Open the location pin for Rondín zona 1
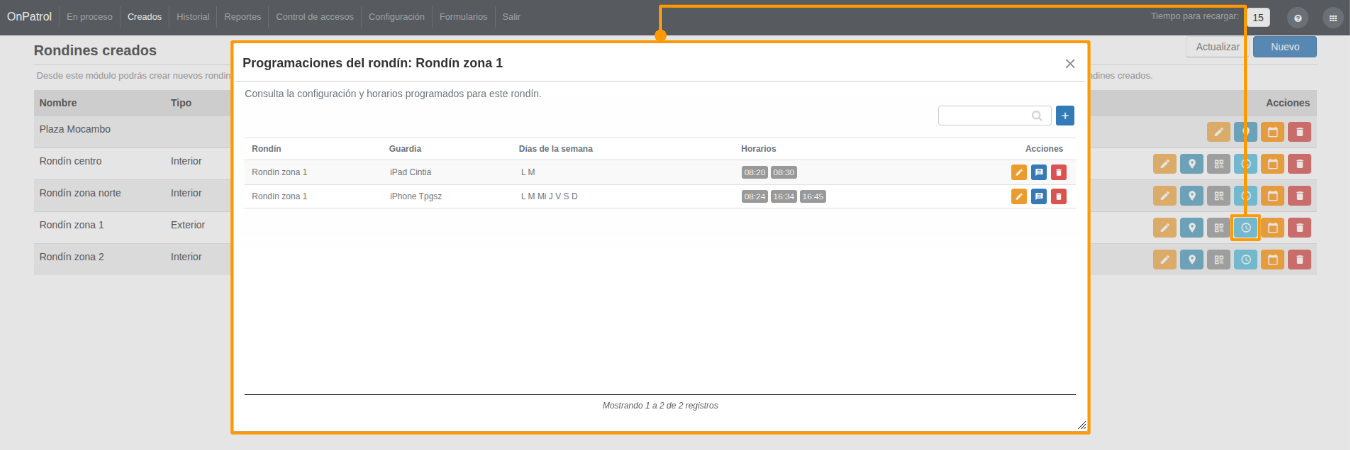Image resolution: width=1350 pixels, height=450 pixels. [1191, 228]
